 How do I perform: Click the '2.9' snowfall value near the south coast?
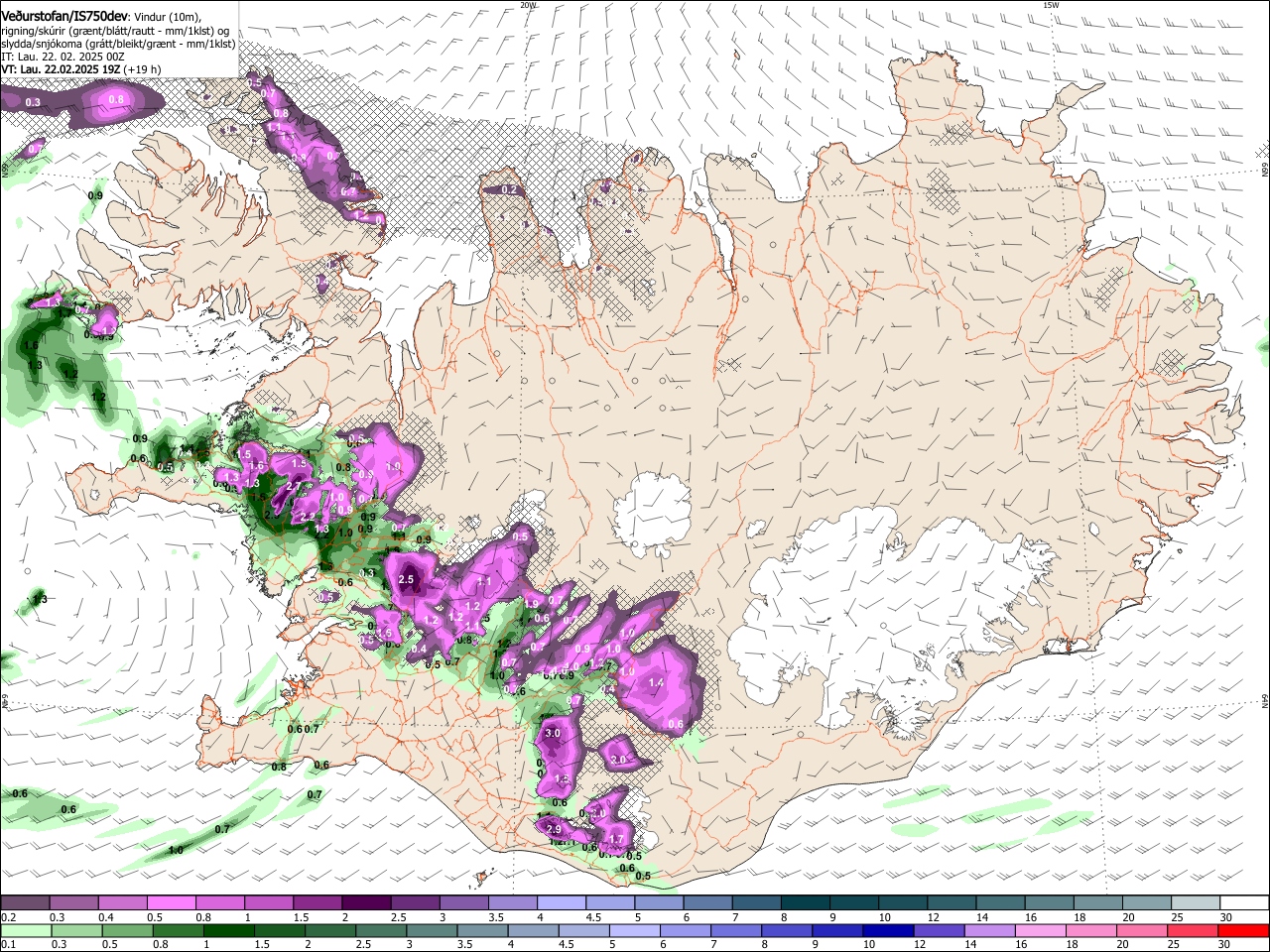(x=554, y=829)
